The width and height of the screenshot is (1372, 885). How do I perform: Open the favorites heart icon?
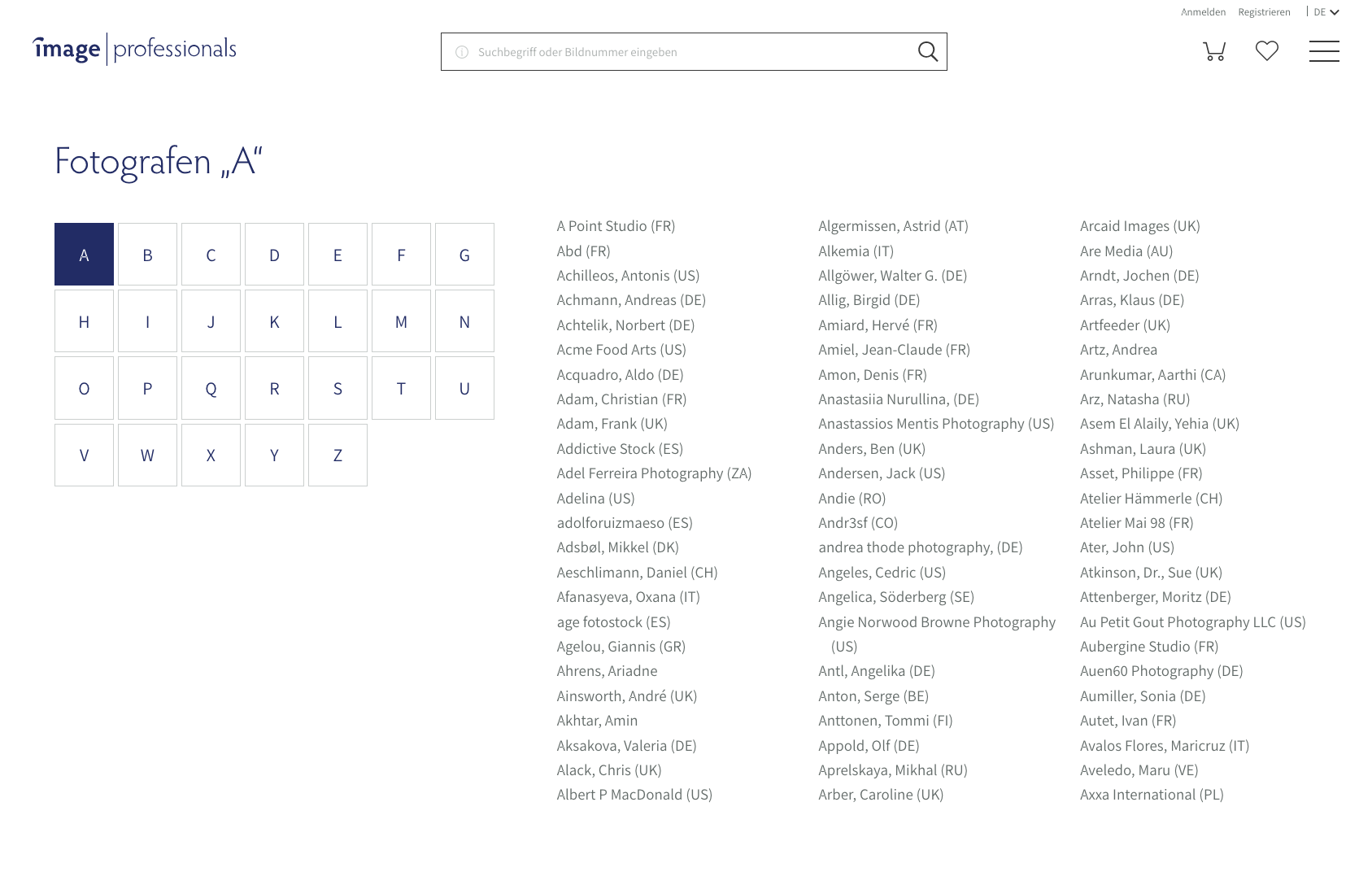tap(1266, 51)
